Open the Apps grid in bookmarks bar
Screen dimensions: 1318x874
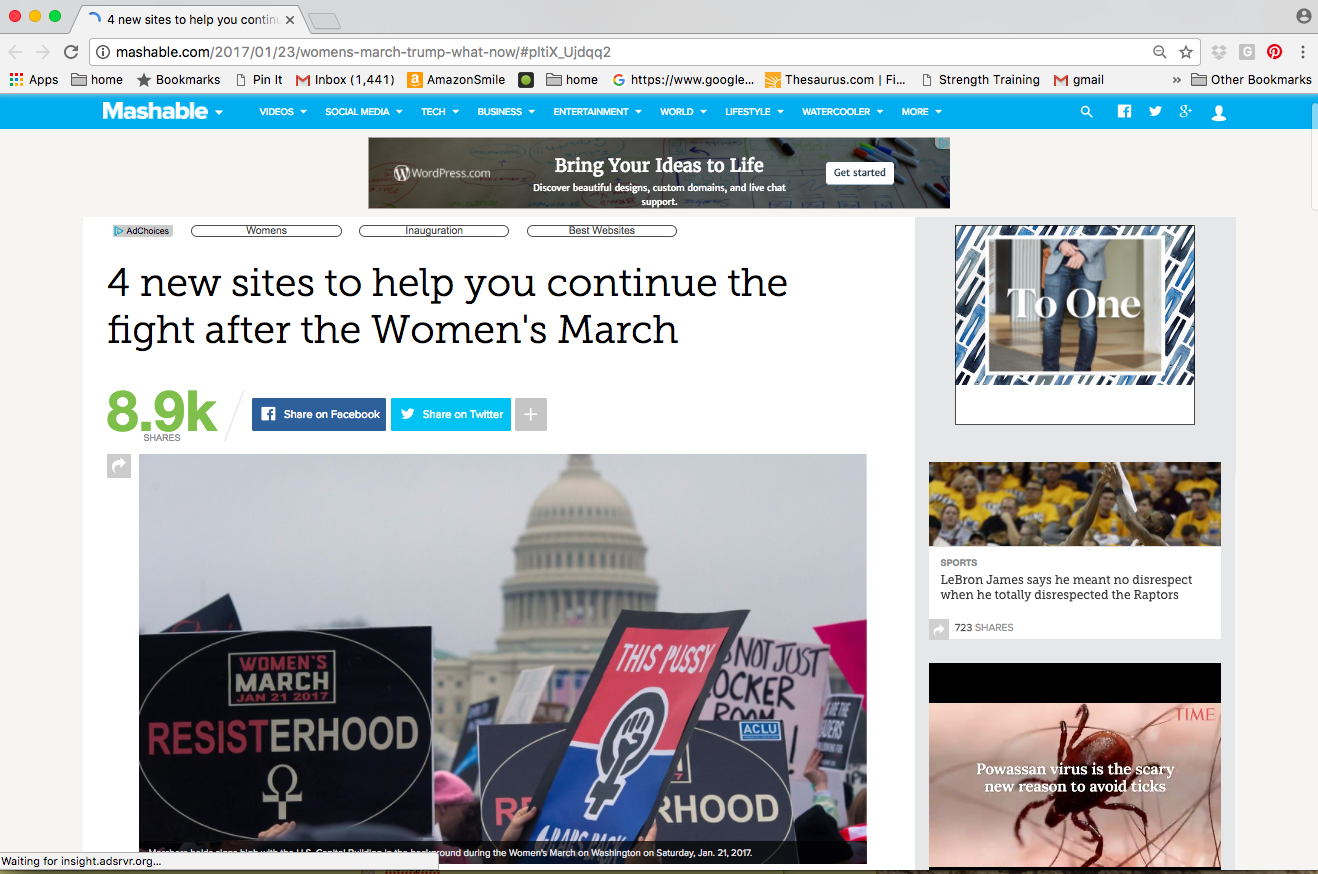(x=34, y=80)
